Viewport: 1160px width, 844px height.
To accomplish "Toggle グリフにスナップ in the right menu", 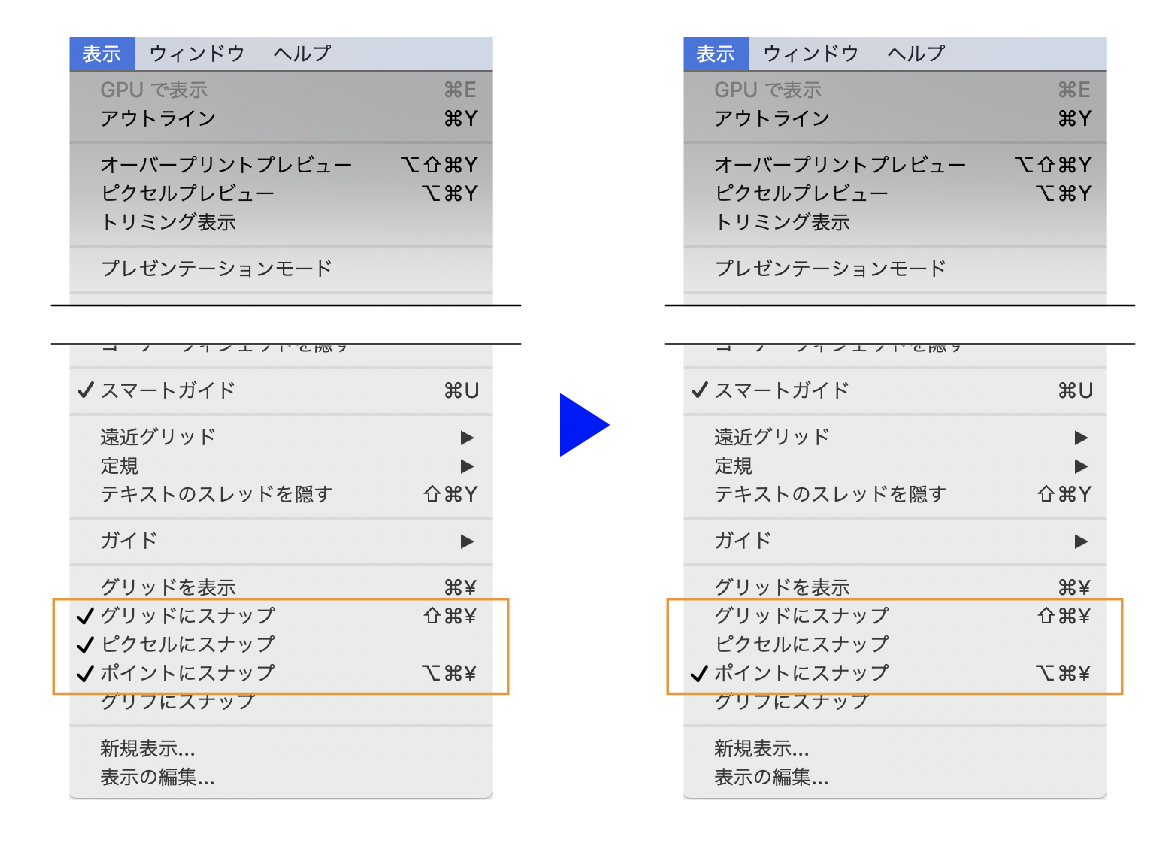I will coord(895,702).
